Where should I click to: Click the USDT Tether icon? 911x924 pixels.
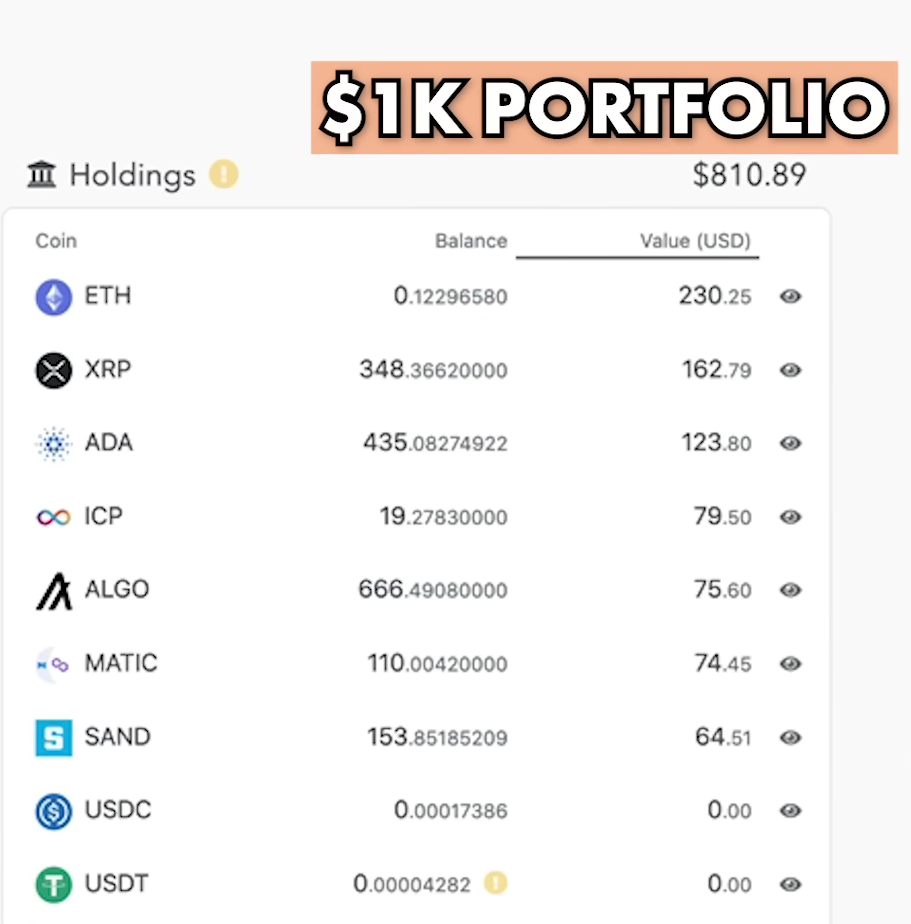point(54,885)
